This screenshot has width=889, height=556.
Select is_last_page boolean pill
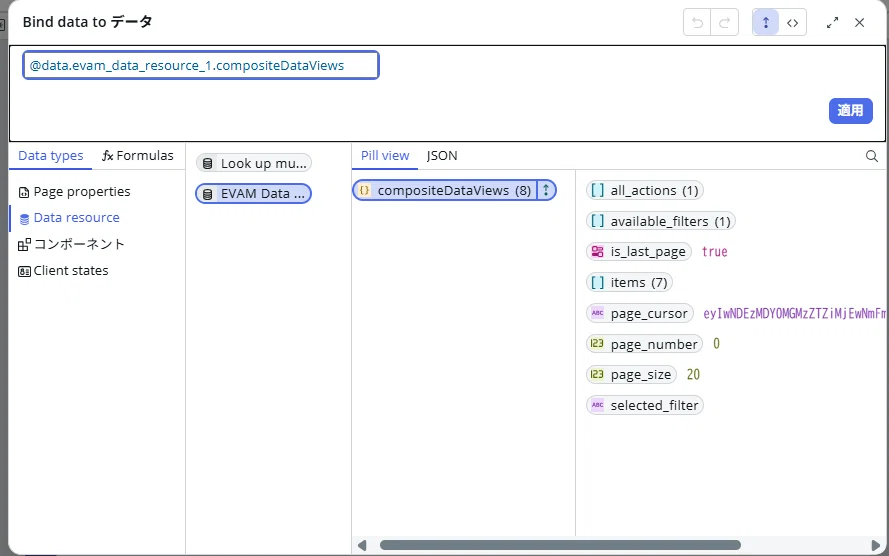pos(639,252)
